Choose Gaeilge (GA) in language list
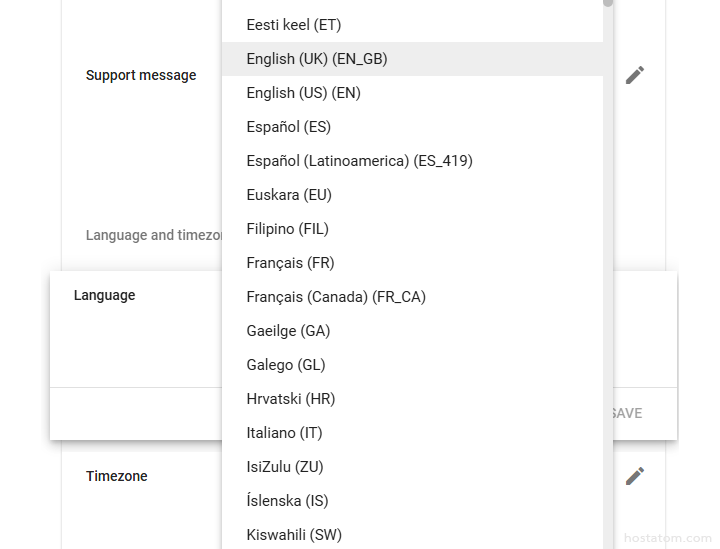Viewport: 720px width, 549px height. [288, 331]
